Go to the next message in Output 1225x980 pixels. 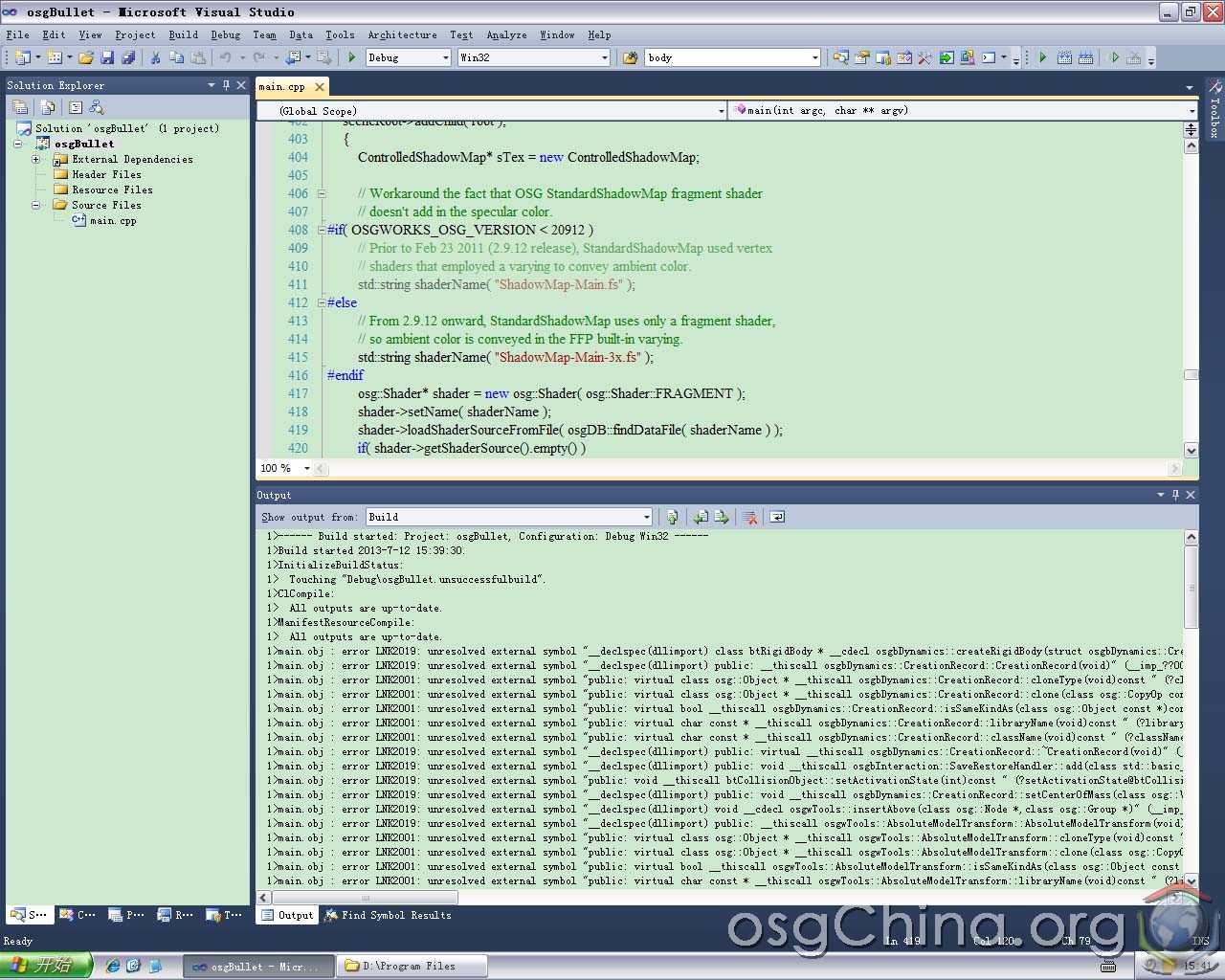[x=722, y=517]
